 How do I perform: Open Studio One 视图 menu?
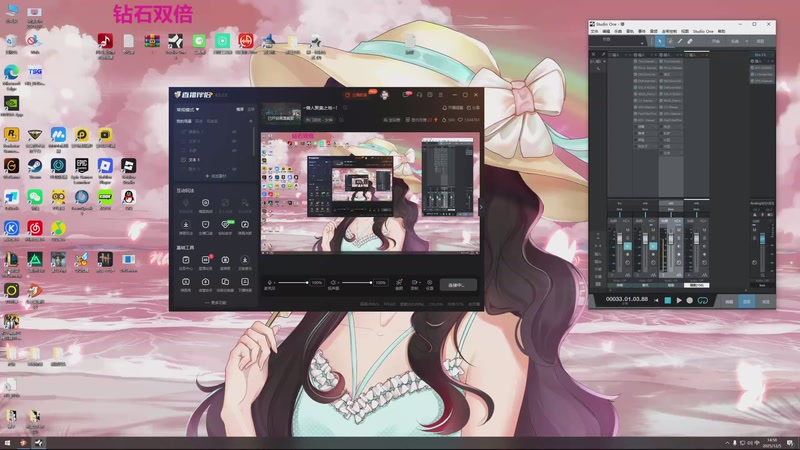pyautogui.click(x=685, y=32)
